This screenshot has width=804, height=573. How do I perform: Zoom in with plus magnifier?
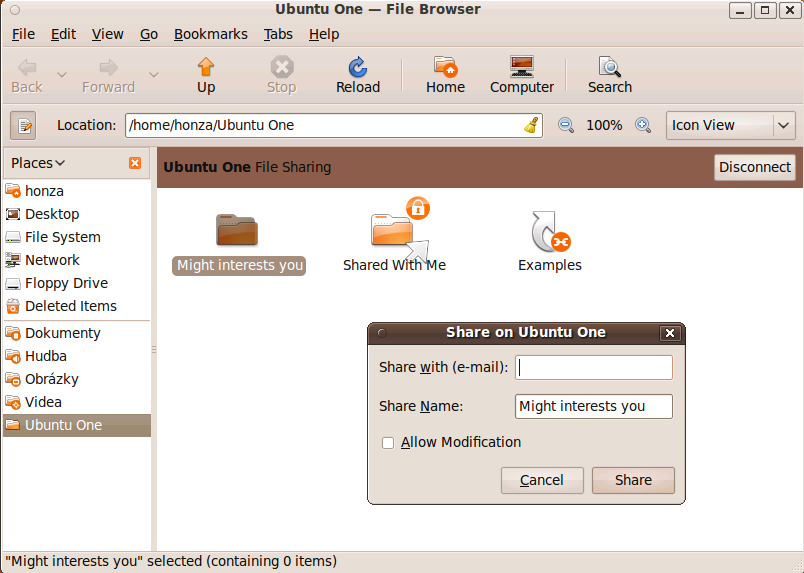[x=642, y=125]
